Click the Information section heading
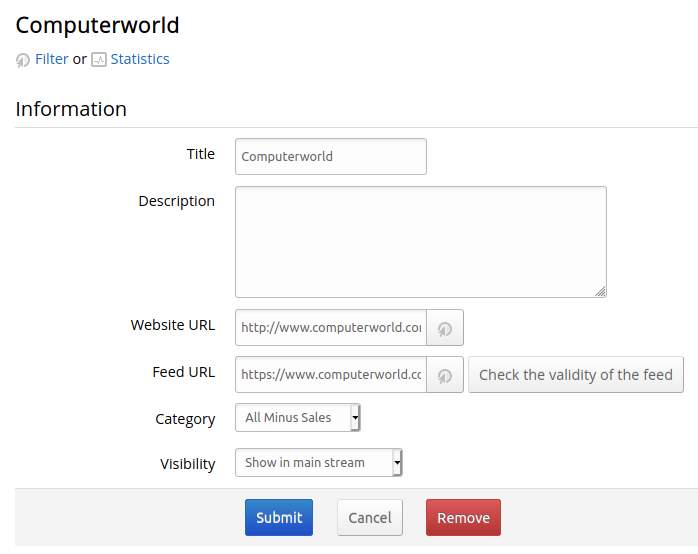The height and width of the screenshot is (554, 698). [71, 109]
